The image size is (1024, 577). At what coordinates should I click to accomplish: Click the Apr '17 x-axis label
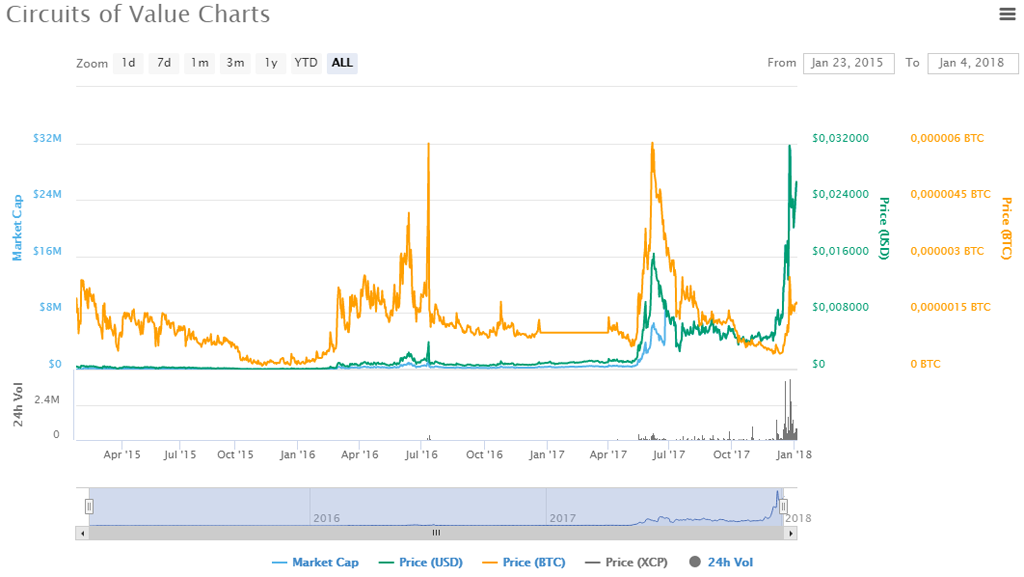pos(608,454)
